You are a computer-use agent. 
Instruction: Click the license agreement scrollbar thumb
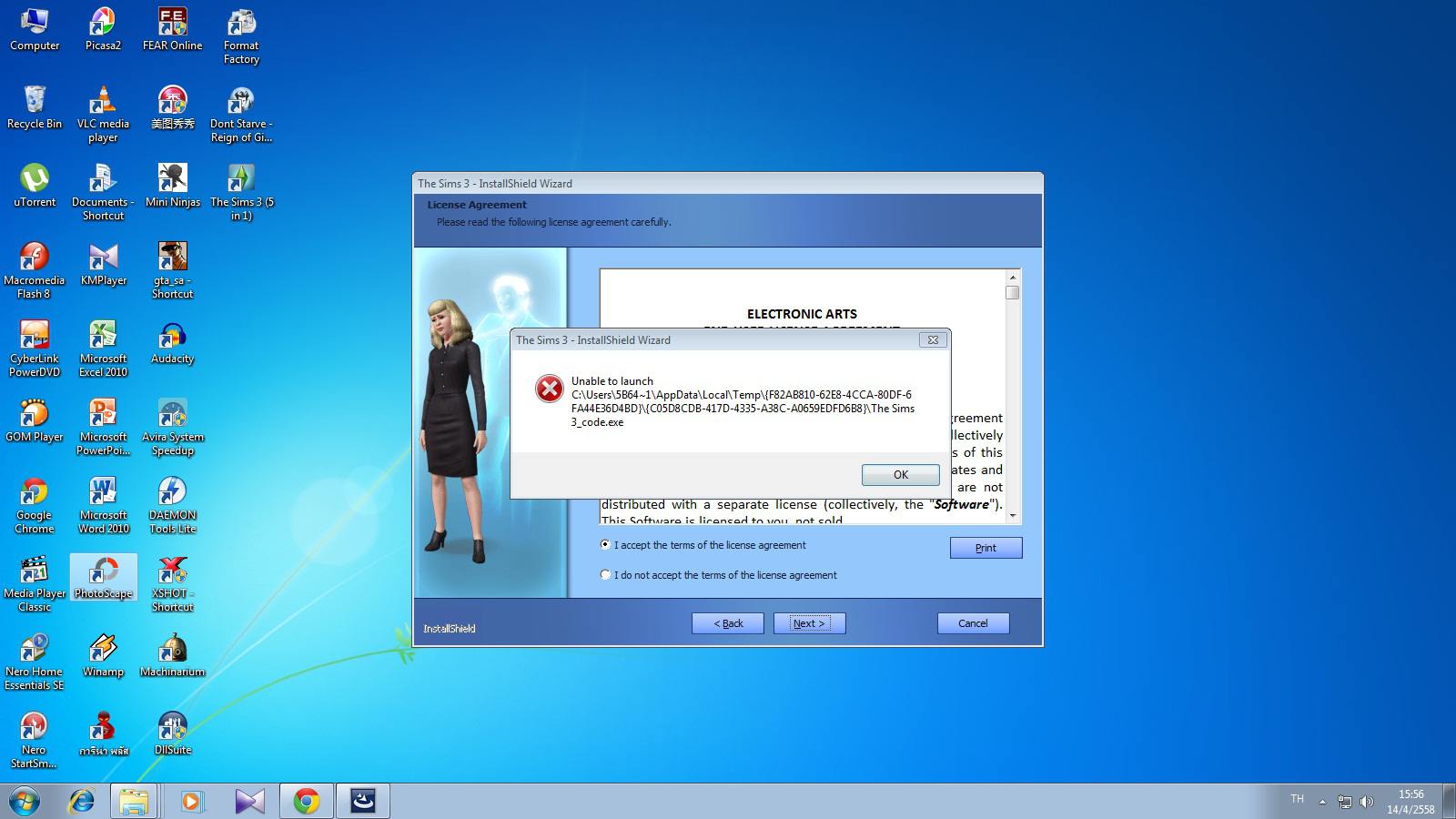1012,292
